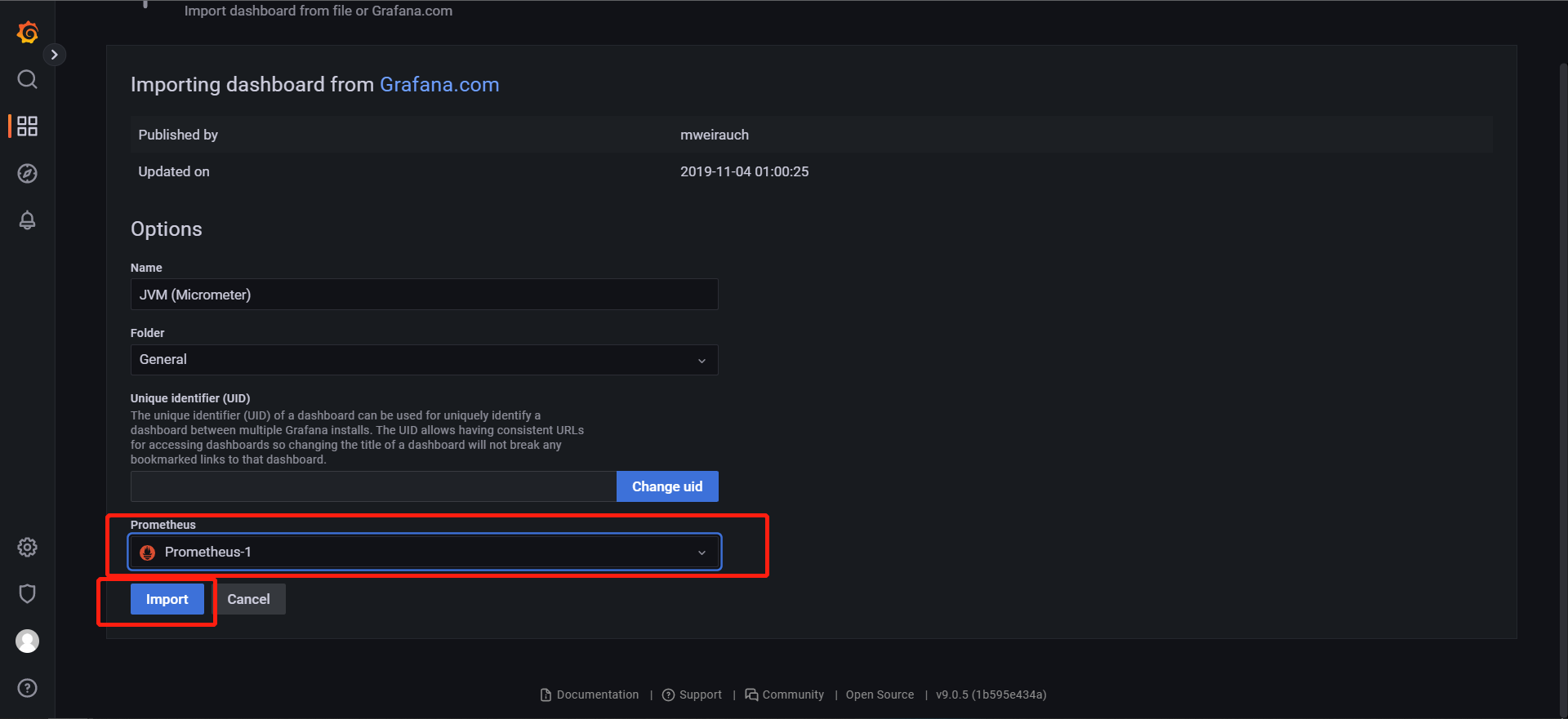Open the user profile avatar
This screenshot has width=1568, height=719.
coord(27,641)
